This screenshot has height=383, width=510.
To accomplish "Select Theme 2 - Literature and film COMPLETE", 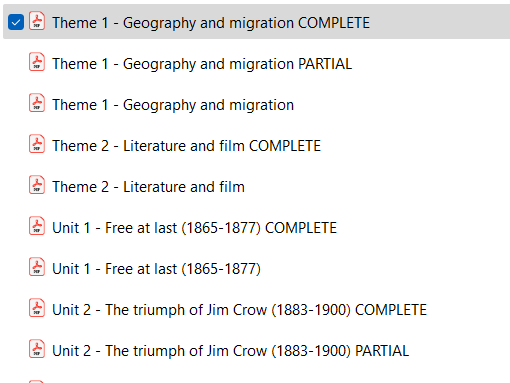I will pyautogui.click(x=186, y=146).
